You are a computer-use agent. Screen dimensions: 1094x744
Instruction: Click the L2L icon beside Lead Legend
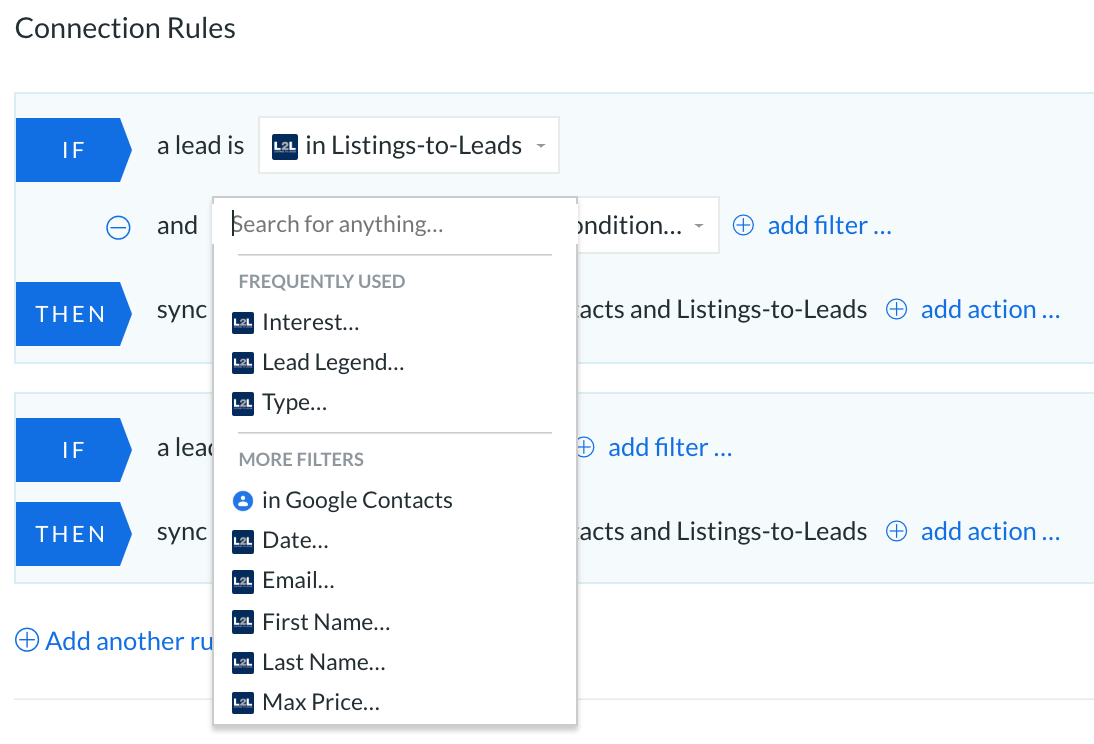(x=243, y=362)
